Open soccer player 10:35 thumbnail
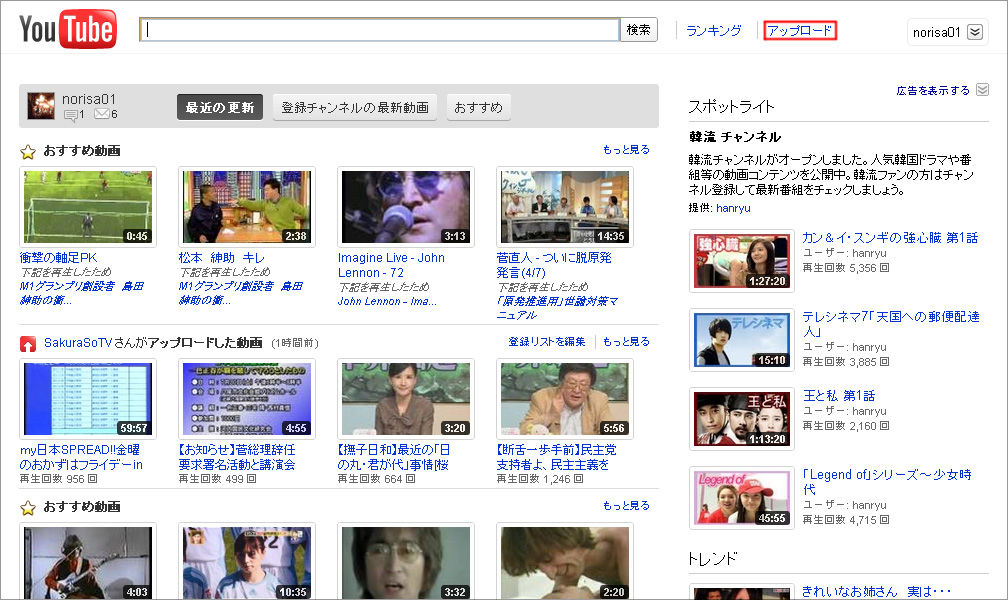1008x600 pixels. click(x=247, y=561)
